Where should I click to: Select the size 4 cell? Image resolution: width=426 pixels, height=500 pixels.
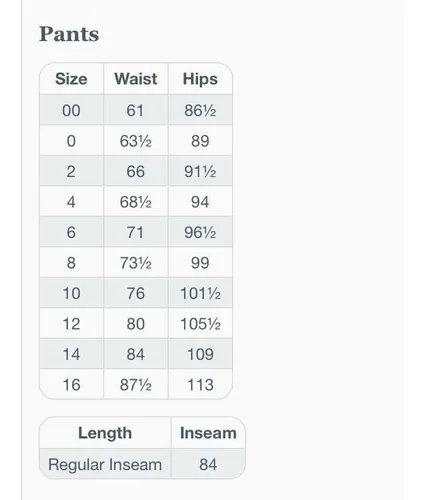(x=71, y=202)
